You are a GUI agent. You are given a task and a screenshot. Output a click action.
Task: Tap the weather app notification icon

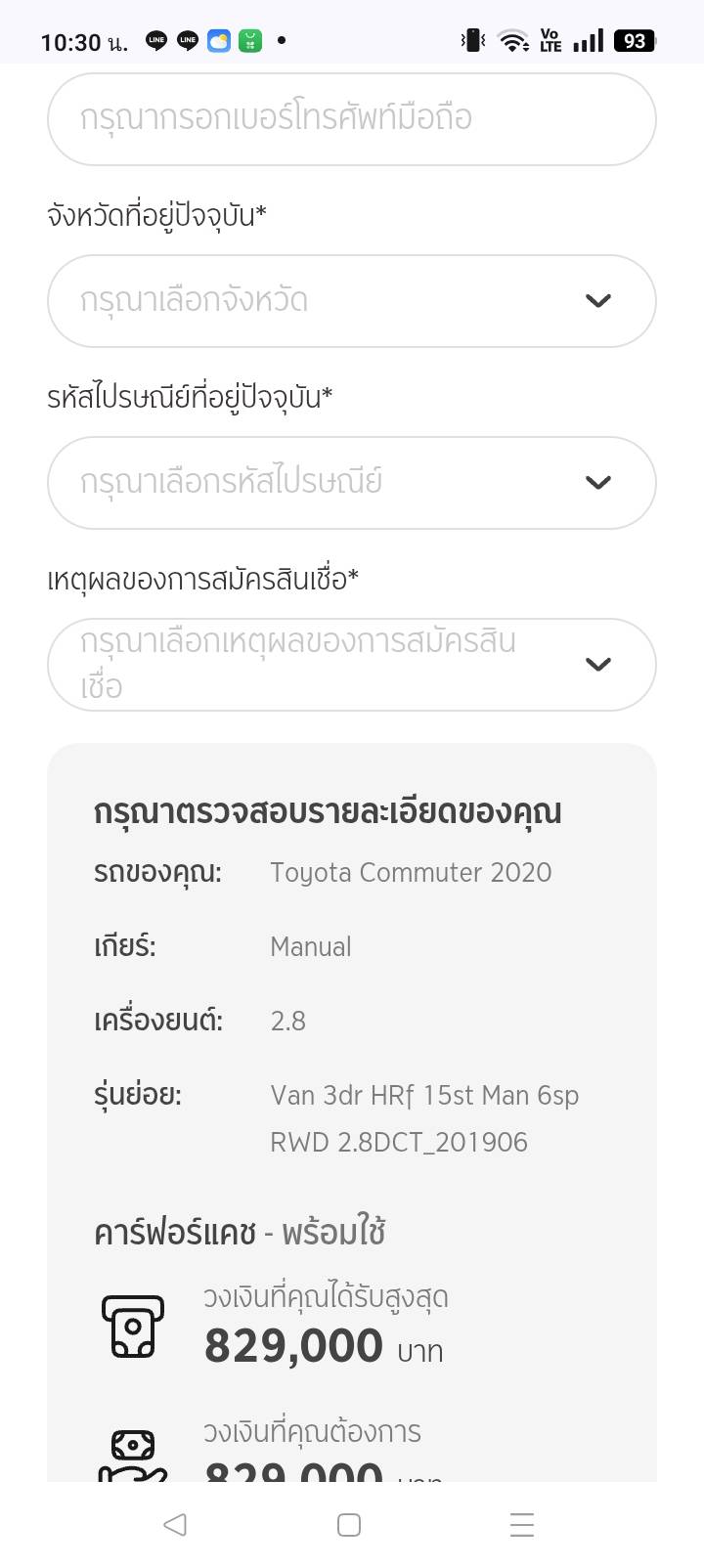point(219,41)
